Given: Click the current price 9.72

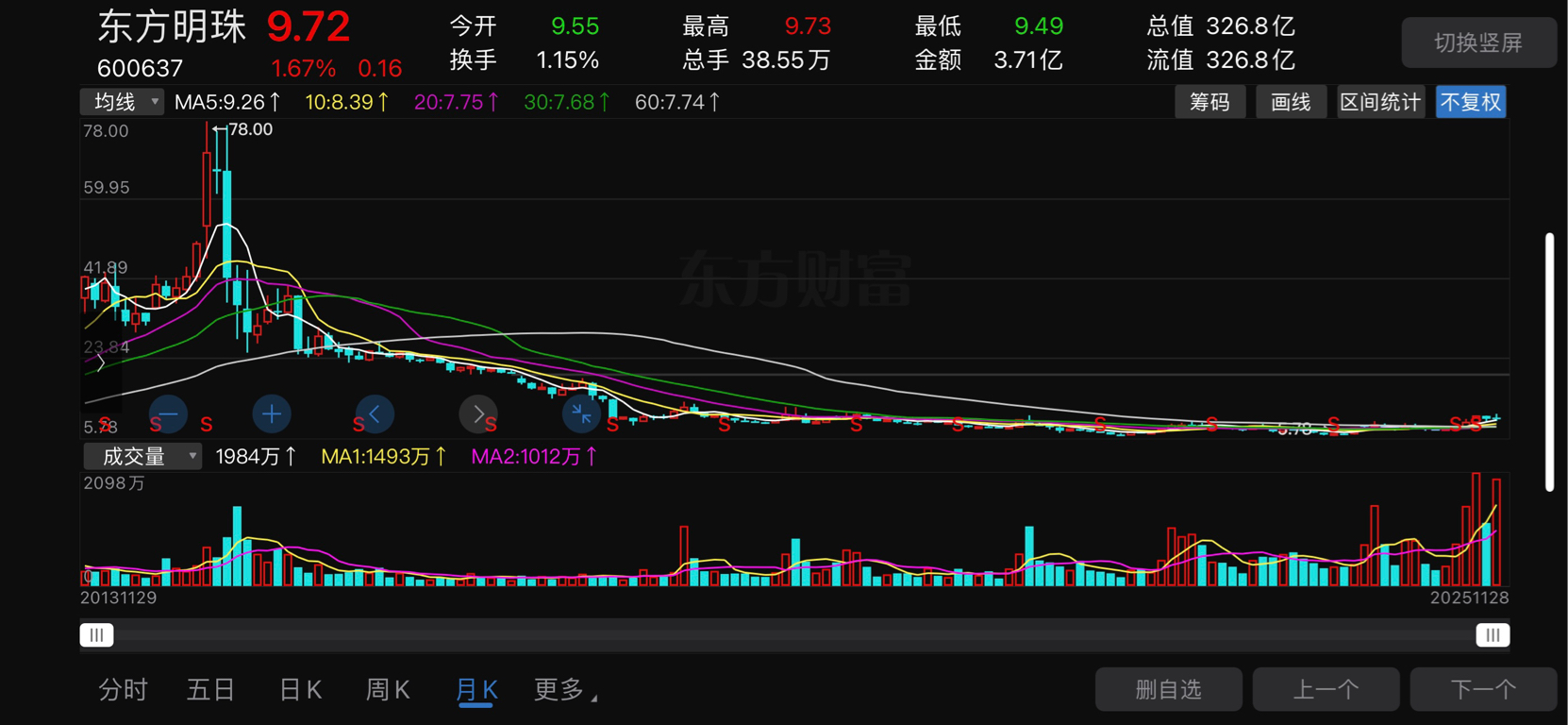Looking at the screenshot, I should pos(309,27).
